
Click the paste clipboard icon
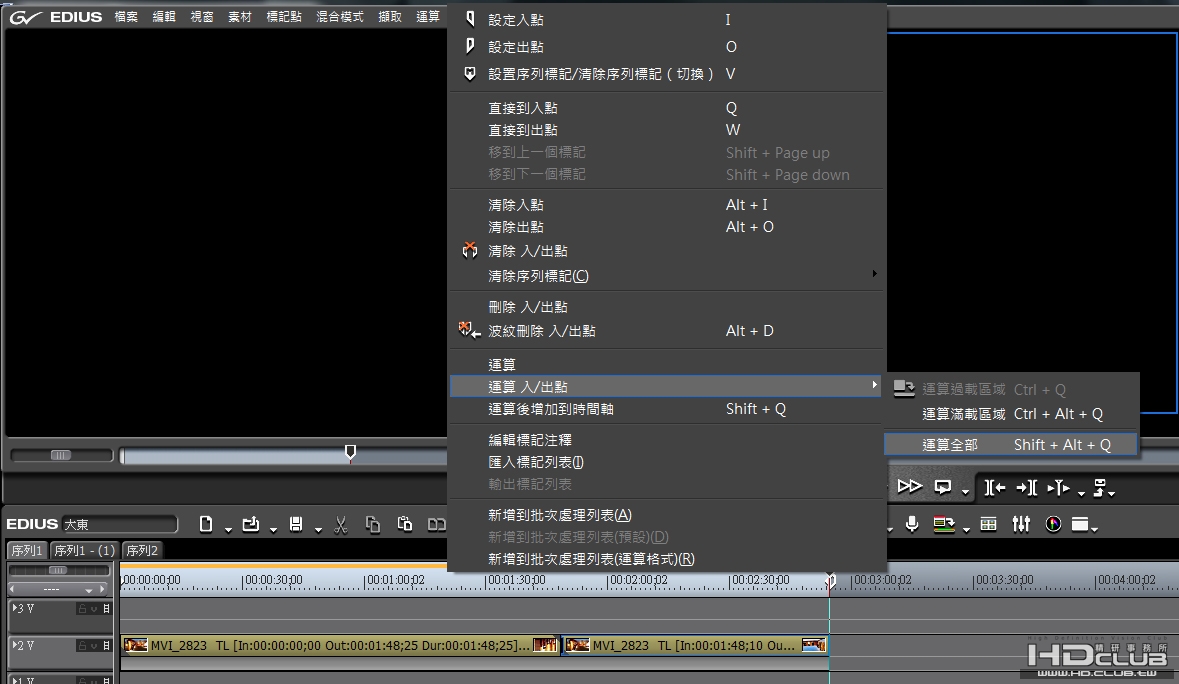pos(405,524)
